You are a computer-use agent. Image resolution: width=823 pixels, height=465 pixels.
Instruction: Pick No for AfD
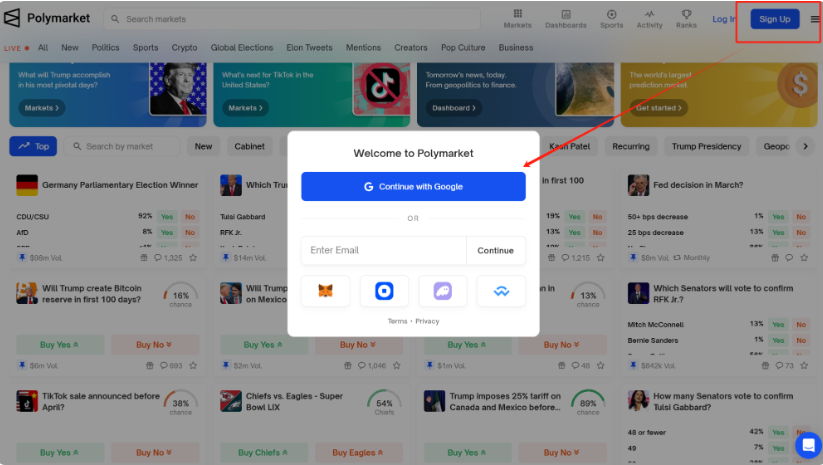(190, 232)
